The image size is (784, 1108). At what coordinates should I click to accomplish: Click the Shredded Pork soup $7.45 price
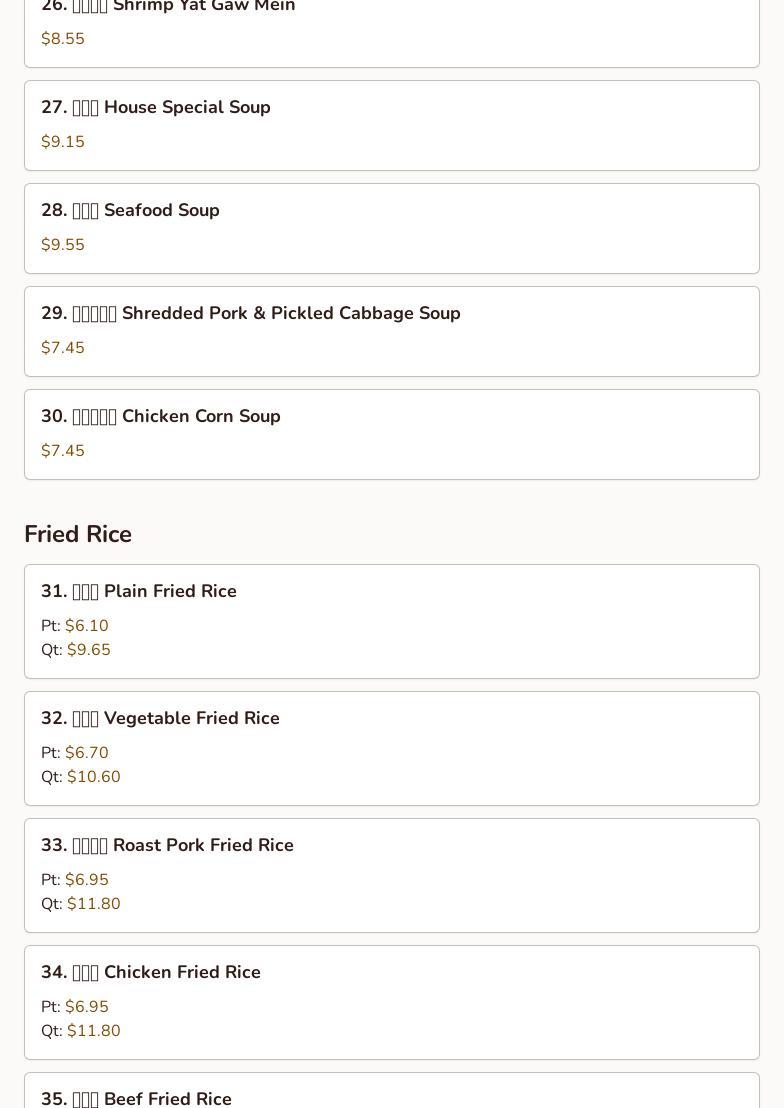(x=63, y=348)
